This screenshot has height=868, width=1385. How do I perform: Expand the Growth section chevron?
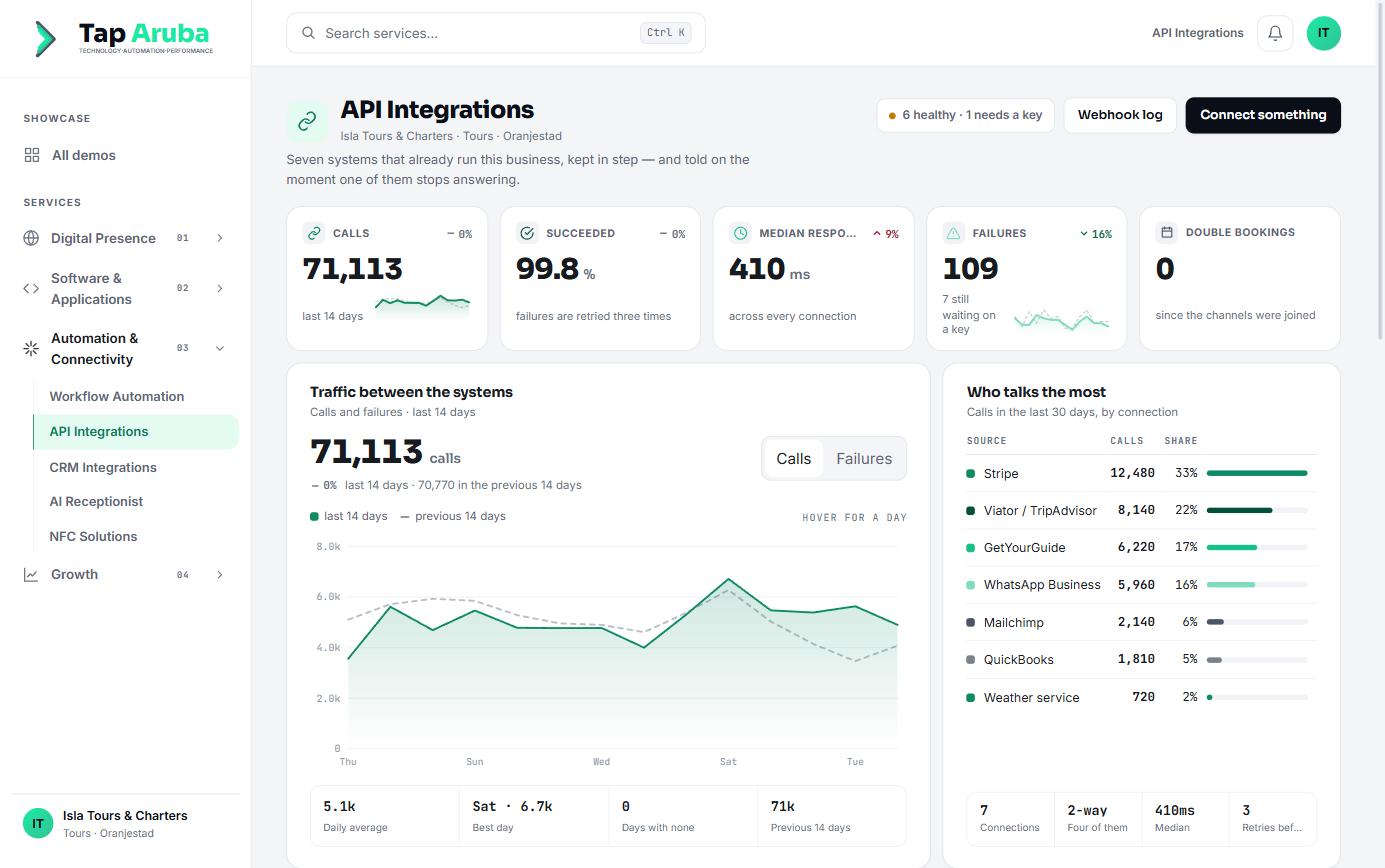tap(220, 574)
